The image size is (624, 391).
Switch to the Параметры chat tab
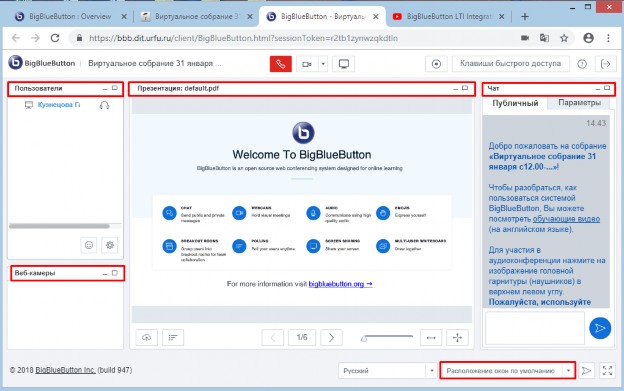click(579, 103)
